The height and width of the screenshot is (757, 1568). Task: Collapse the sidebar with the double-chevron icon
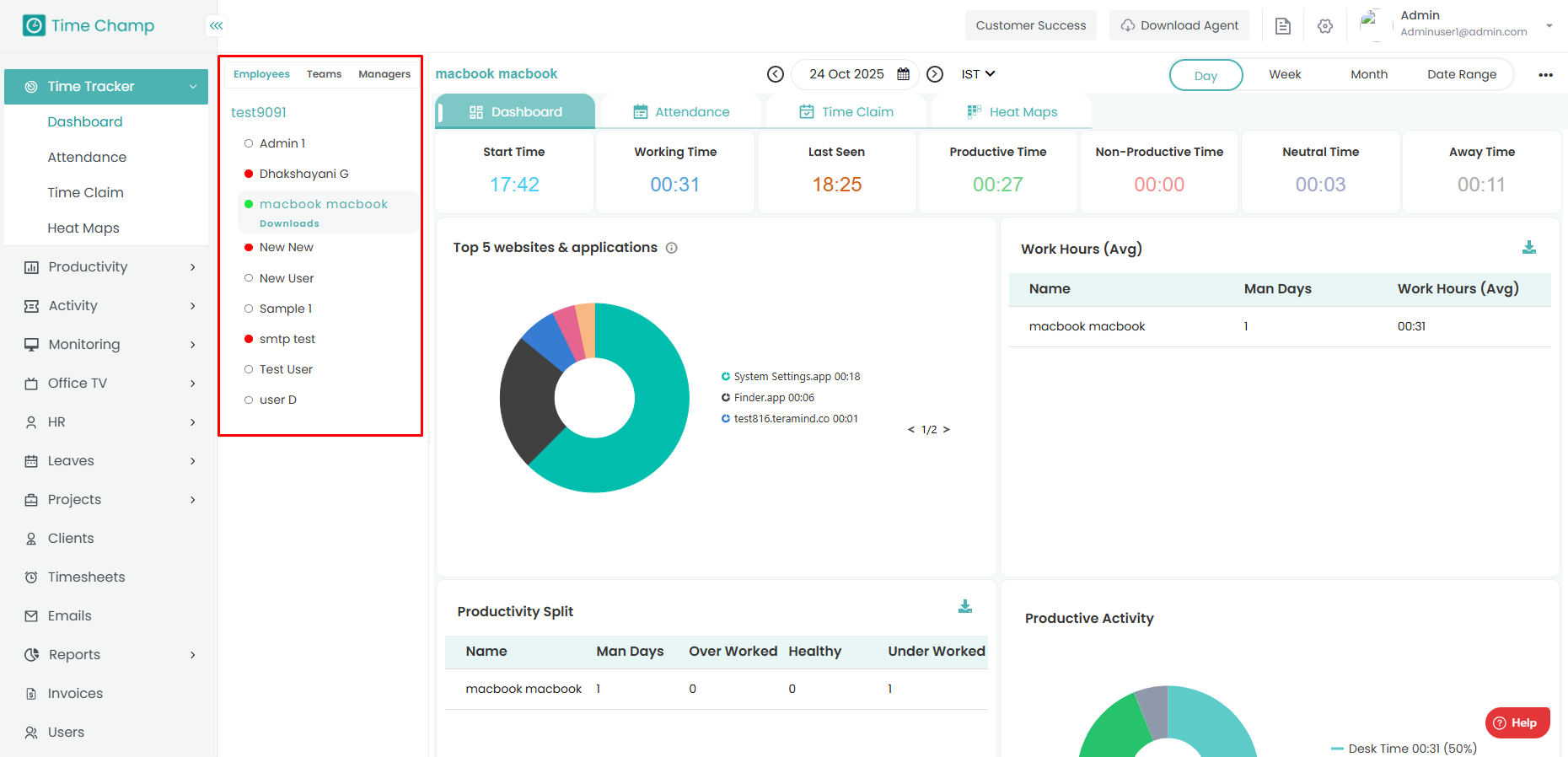[x=217, y=26]
